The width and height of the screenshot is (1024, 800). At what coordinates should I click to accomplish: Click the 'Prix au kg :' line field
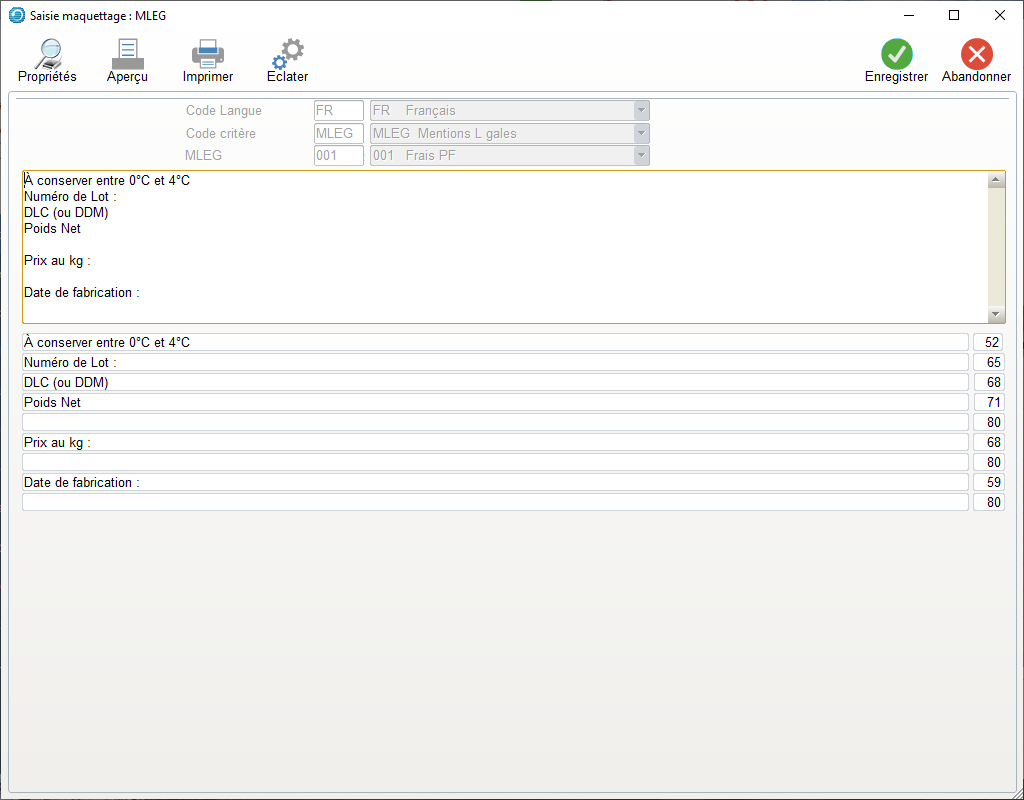pyautogui.click(x=495, y=442)
